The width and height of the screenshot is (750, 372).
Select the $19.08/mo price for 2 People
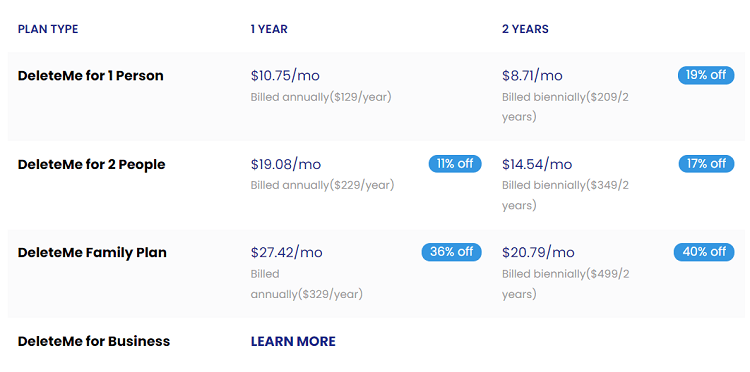286,164
